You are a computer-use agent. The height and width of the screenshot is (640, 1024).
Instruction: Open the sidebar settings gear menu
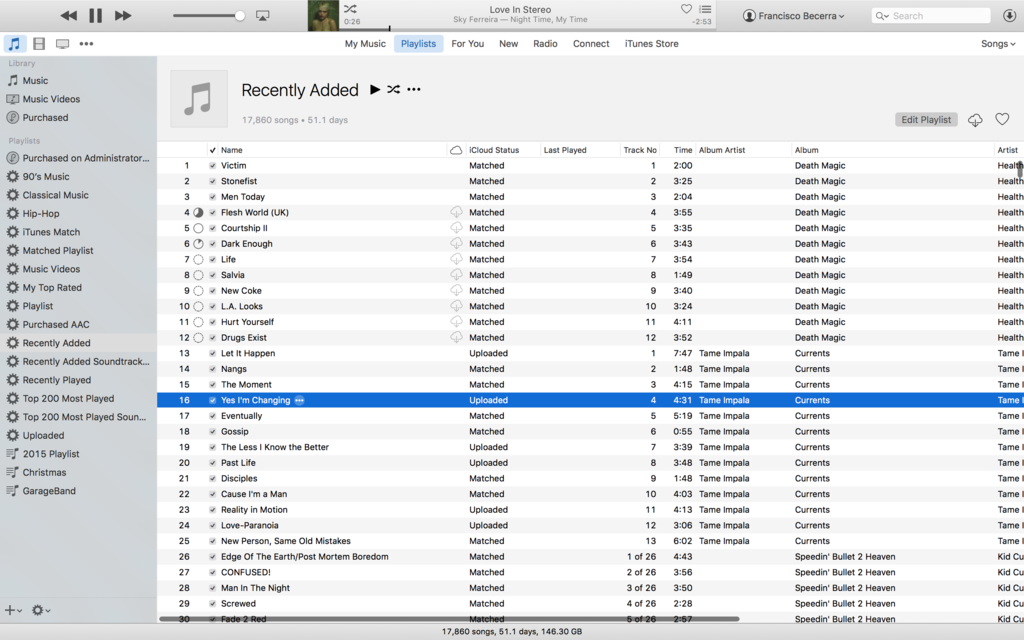41,610
